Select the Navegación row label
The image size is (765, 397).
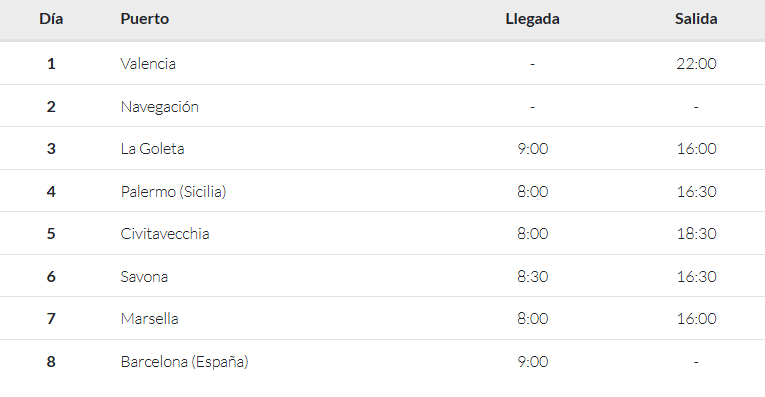tap(160, 106)
